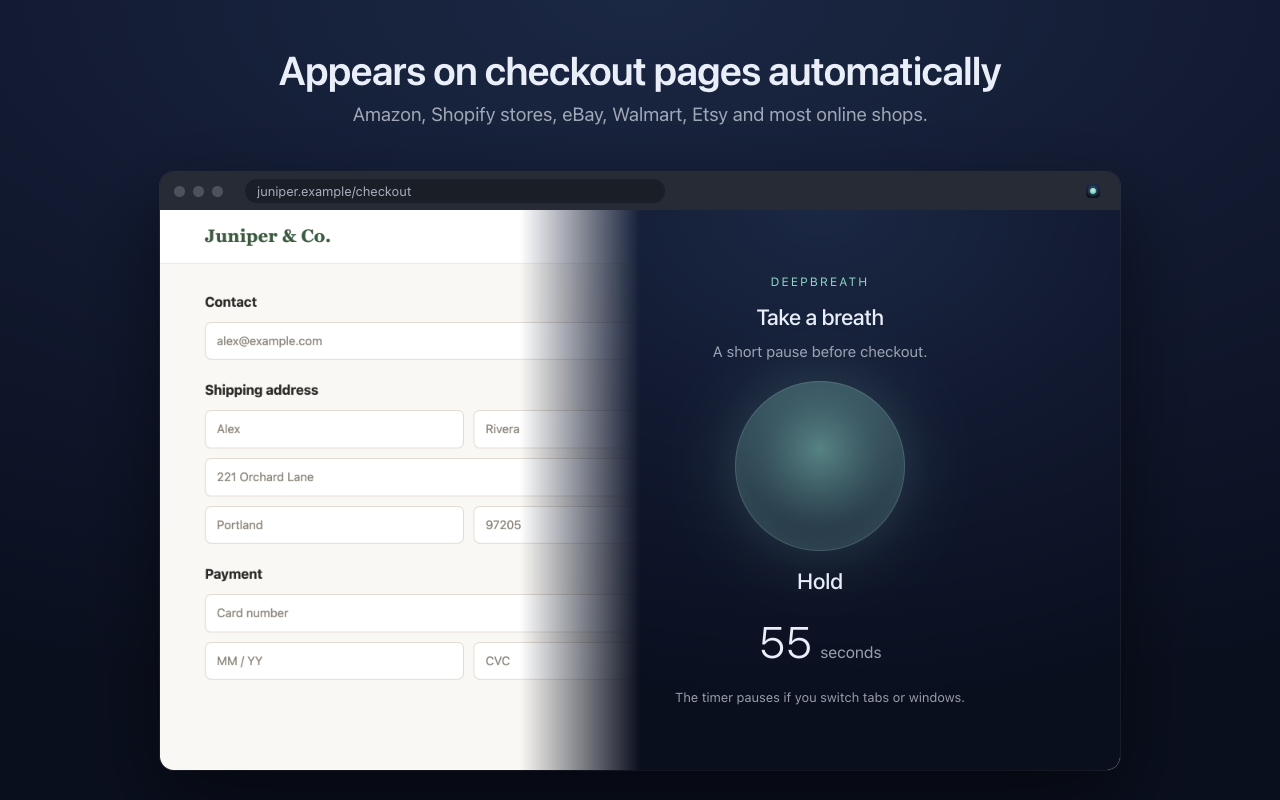This screenshot has height=800, width=1280.
Task: Click the 'Shipping address' section heading
Action: click(x=262, y=390)
